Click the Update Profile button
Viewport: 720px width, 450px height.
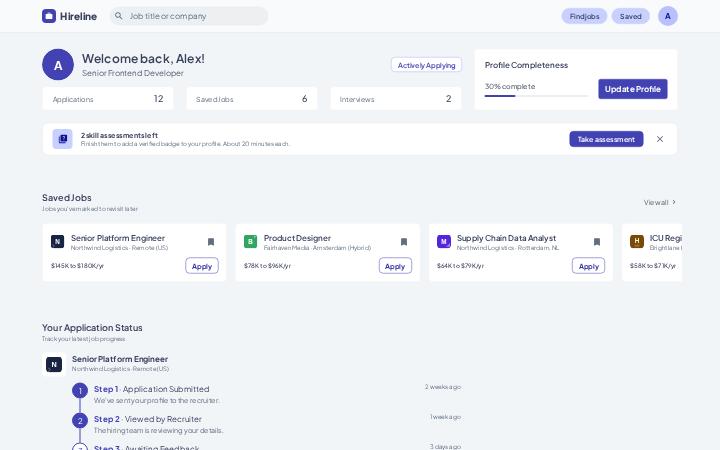coord(633,89)
